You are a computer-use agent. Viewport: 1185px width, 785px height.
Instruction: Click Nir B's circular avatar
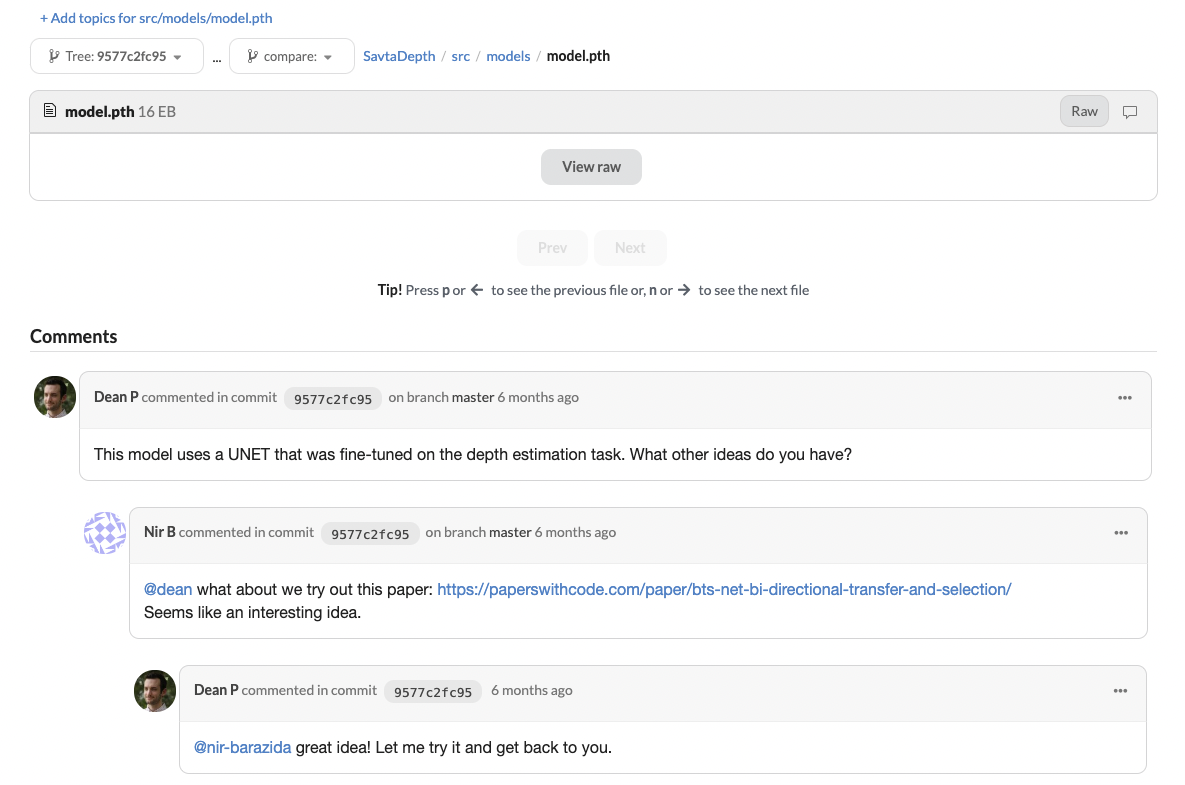pos(104,533)
